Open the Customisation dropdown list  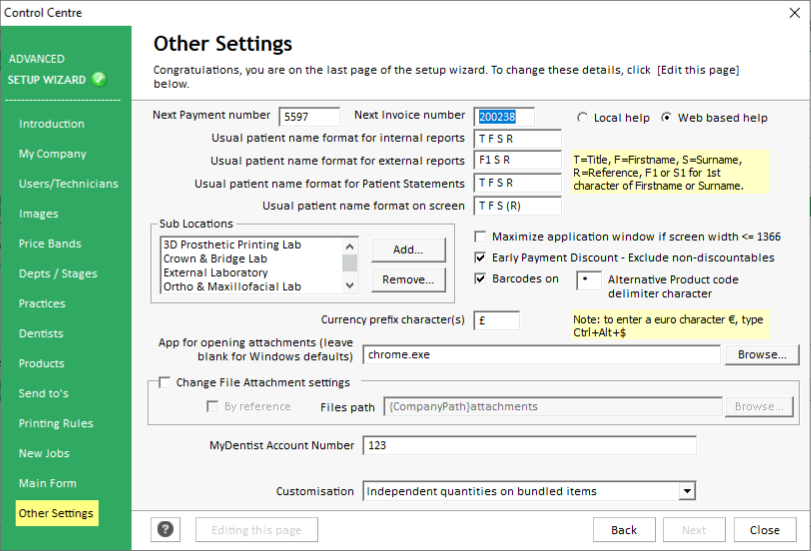[x=686, y=491]
